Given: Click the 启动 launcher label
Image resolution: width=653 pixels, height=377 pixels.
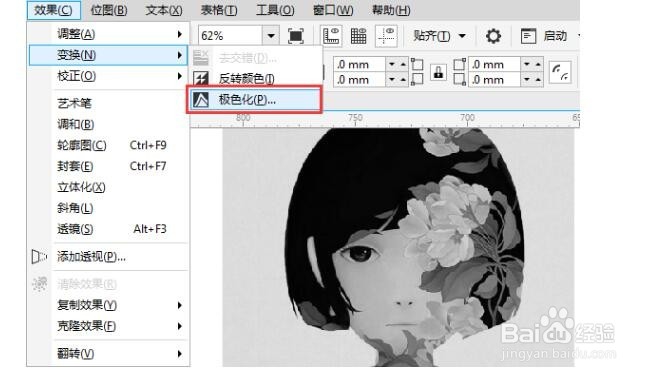Looking at the screenshot, I should (555, 36).
